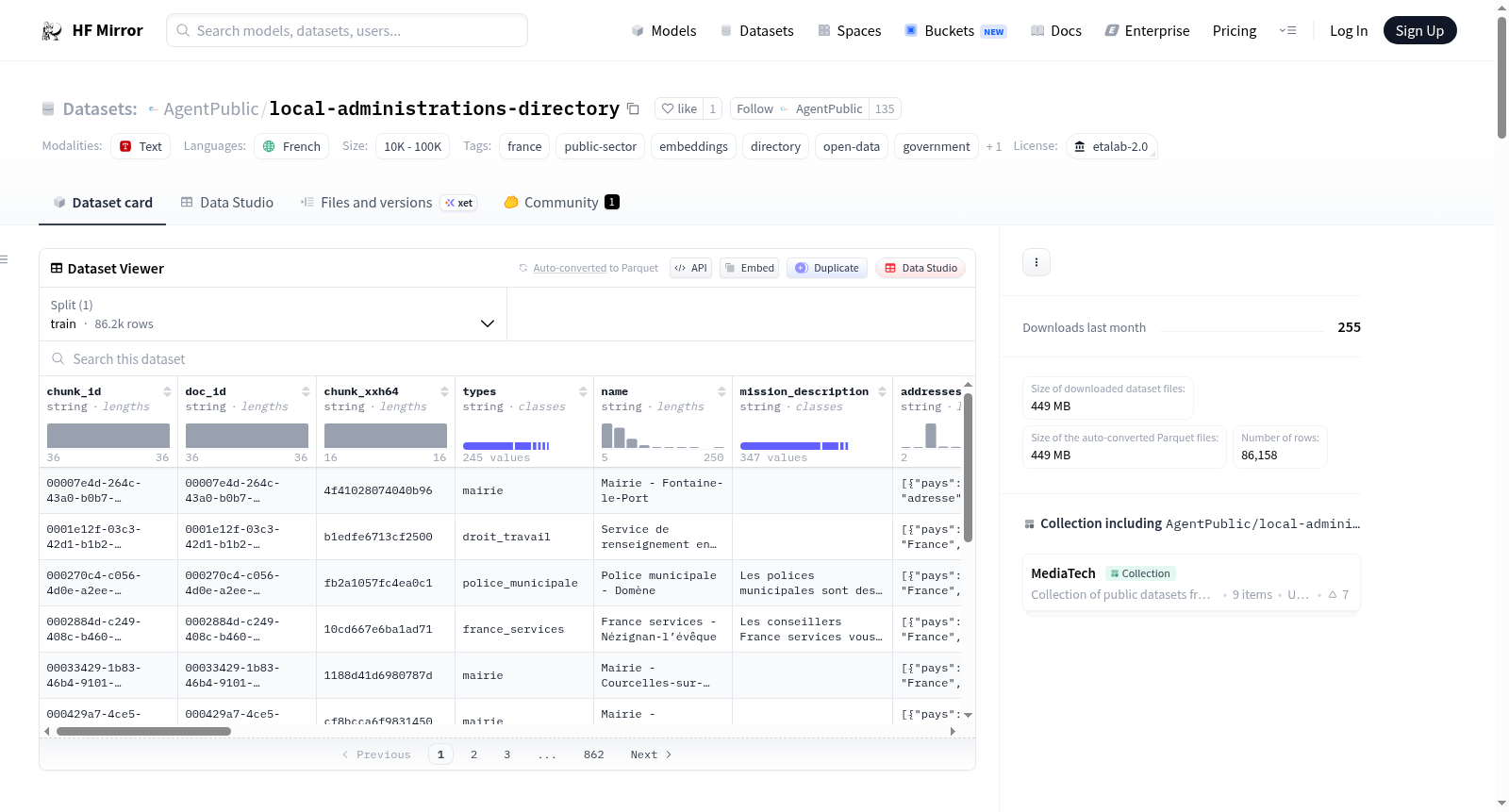Viewport: 1509px width, 812px height.
Task: Click Log In
Action: point(1349,31)
